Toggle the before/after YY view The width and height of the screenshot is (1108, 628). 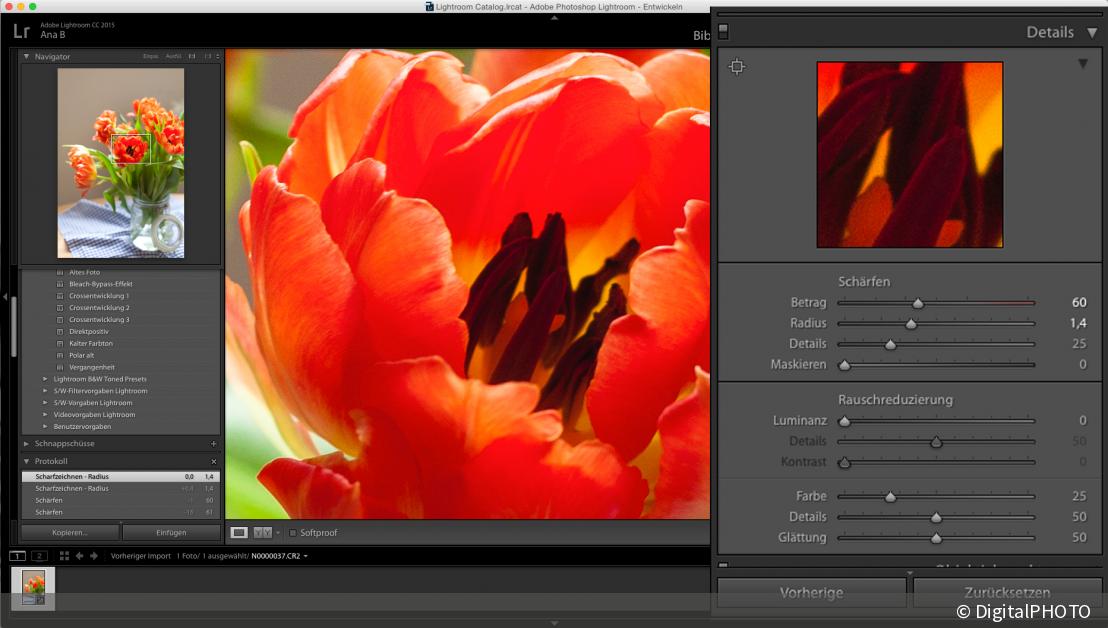pyautogui.click(x=262, y=533)
